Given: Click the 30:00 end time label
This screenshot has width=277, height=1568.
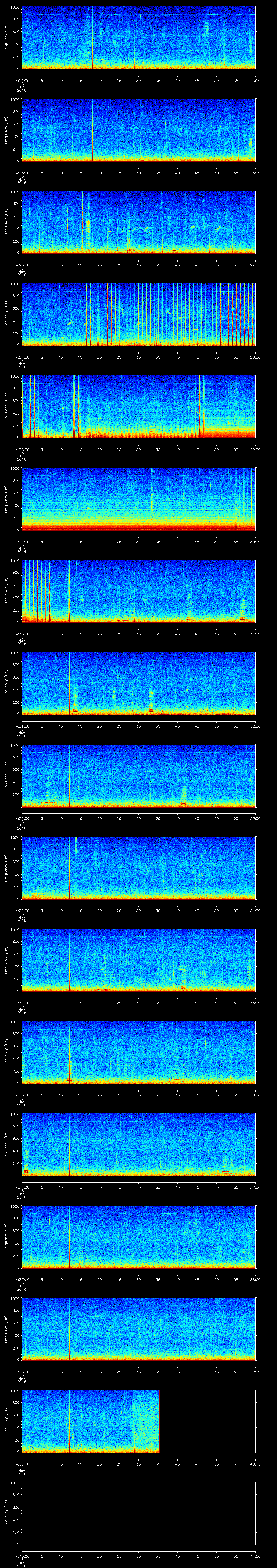Looking at the screenshot, I should (x=255, y=542).
